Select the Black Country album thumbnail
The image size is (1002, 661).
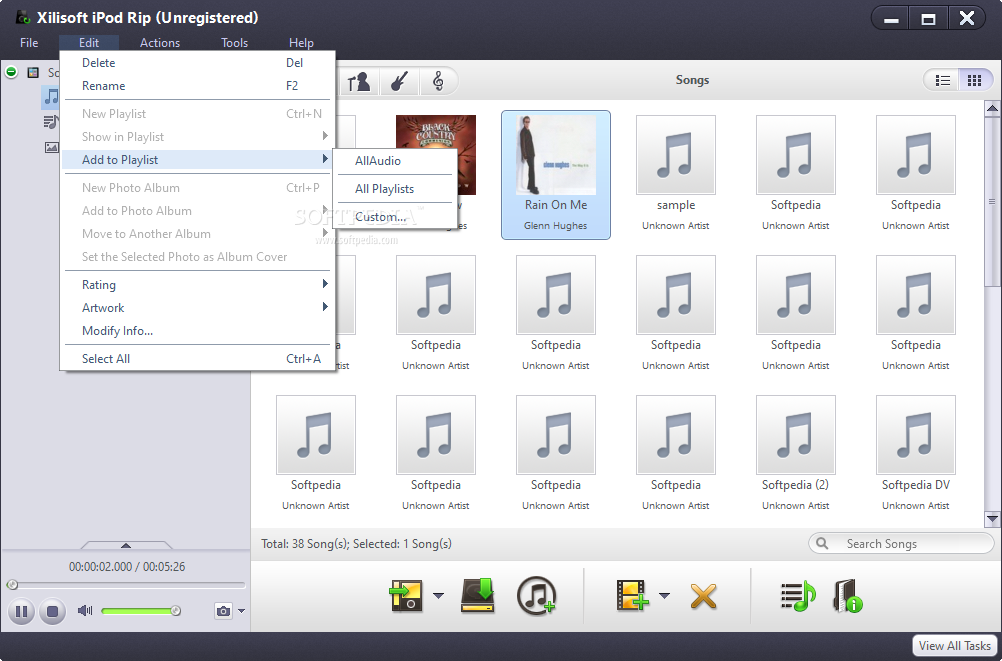(436, 155)
